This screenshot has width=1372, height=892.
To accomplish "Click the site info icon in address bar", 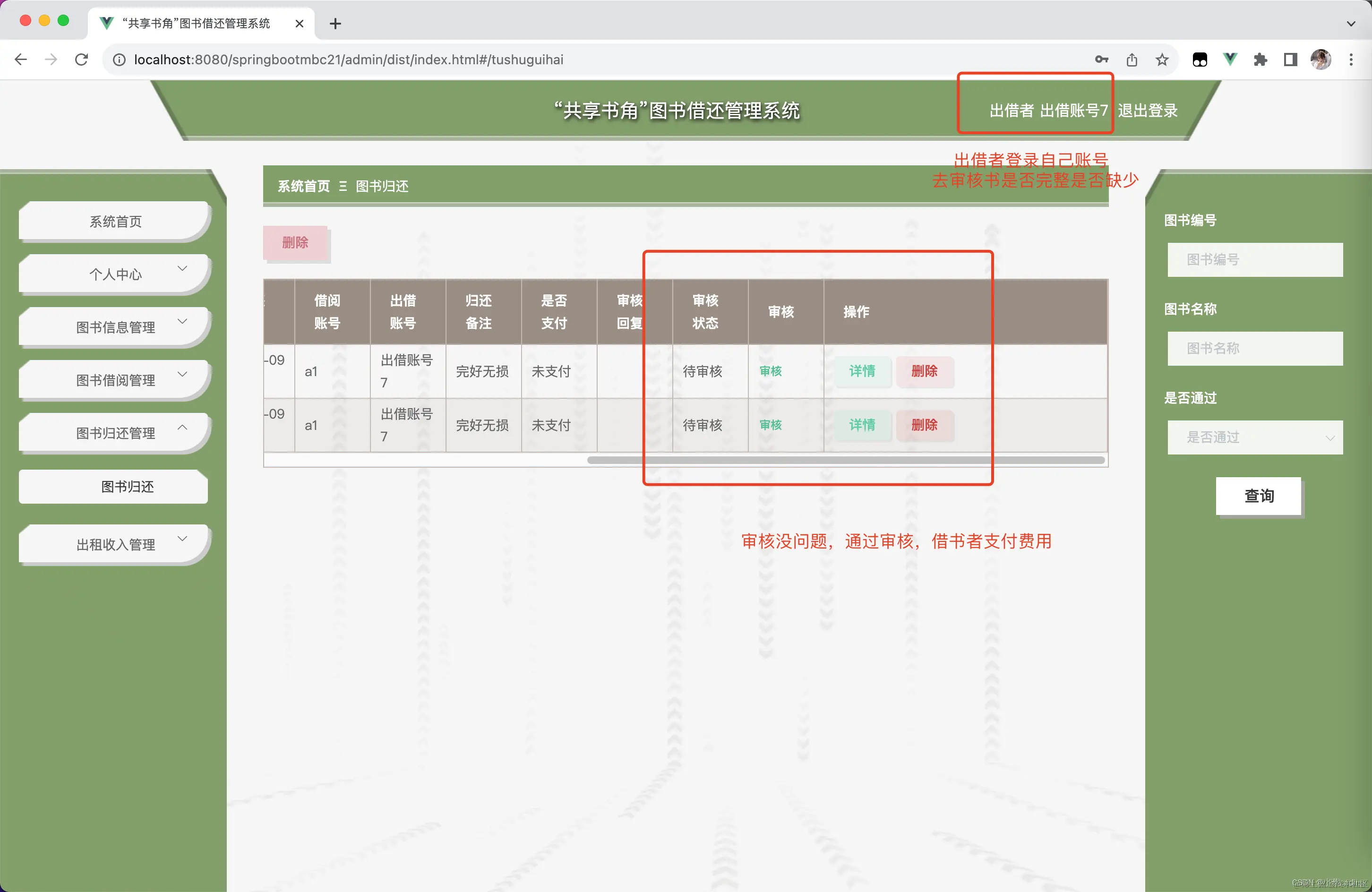I will click(119, 60).
